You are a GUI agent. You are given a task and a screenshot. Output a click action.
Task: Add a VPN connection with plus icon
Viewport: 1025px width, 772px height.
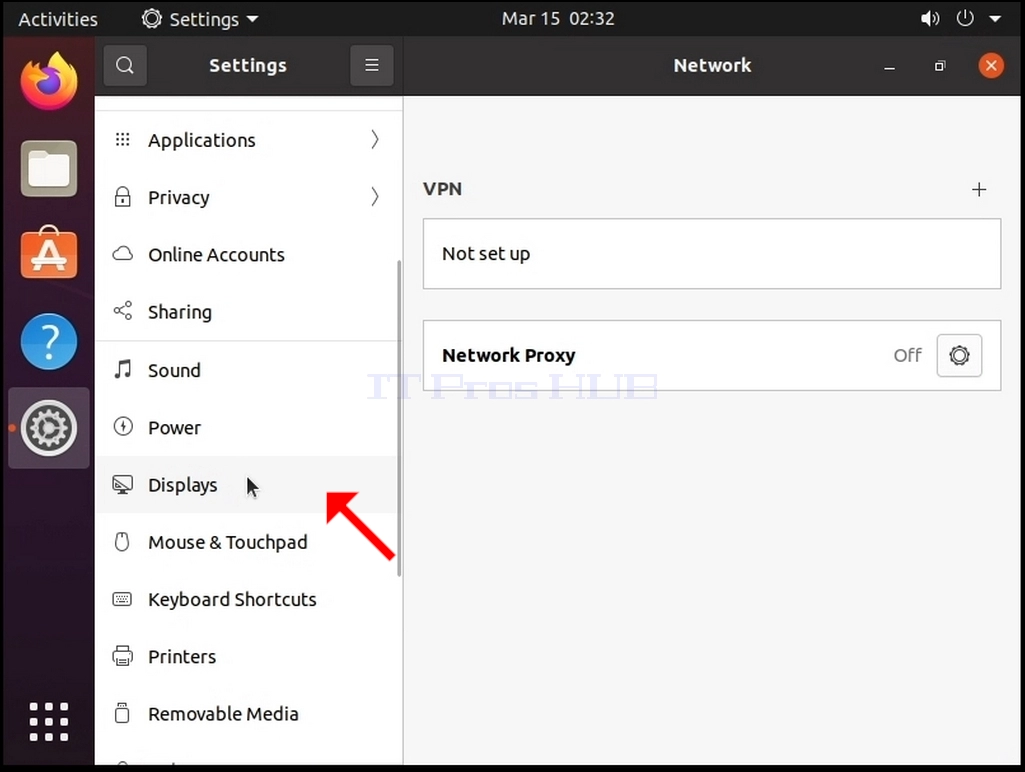(x=979, y=190)
